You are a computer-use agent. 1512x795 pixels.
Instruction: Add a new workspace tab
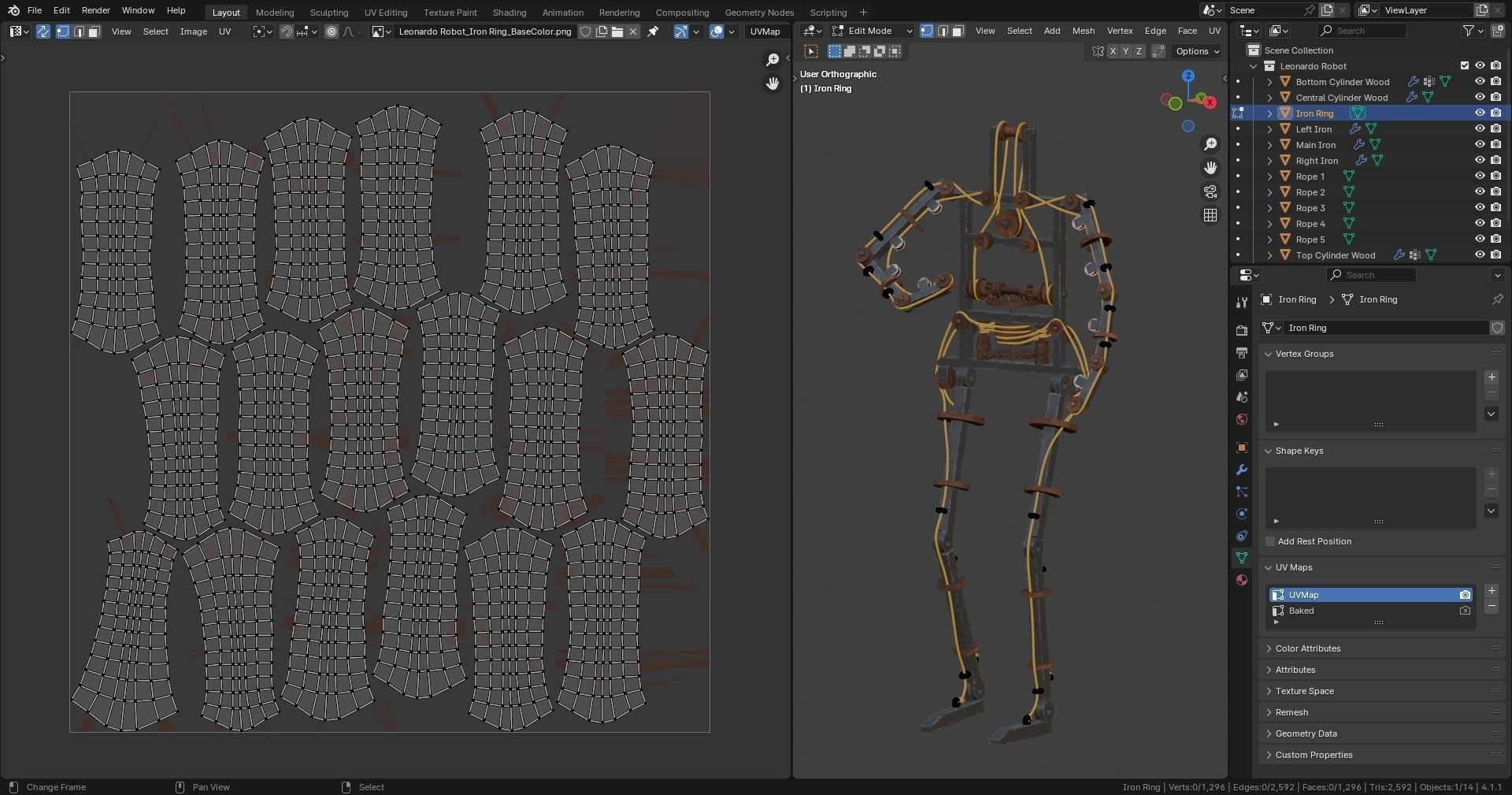pyautogui.click(x=863, y=13)
